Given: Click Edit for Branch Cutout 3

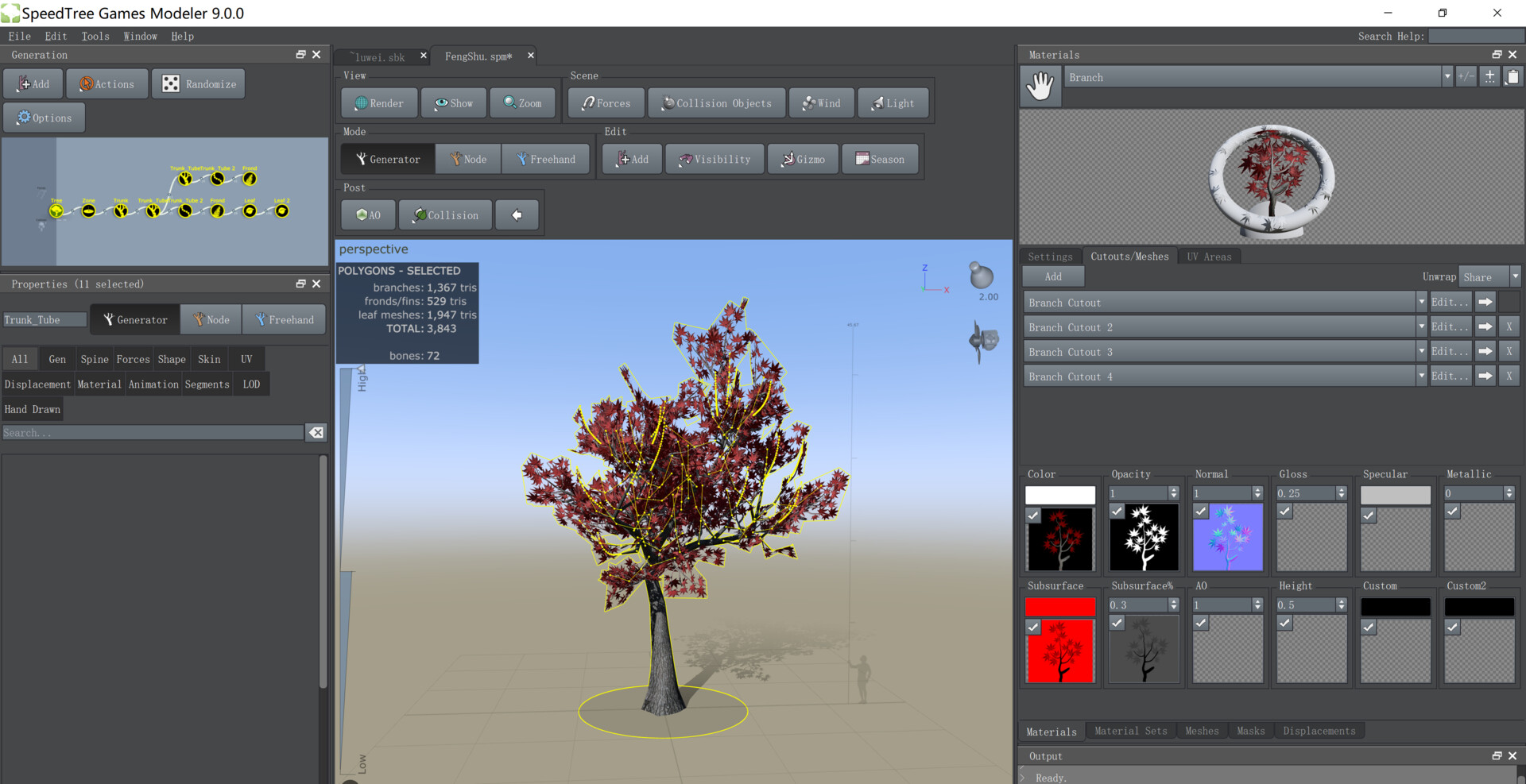Looking at the screenshot, I should point(1450,351).
